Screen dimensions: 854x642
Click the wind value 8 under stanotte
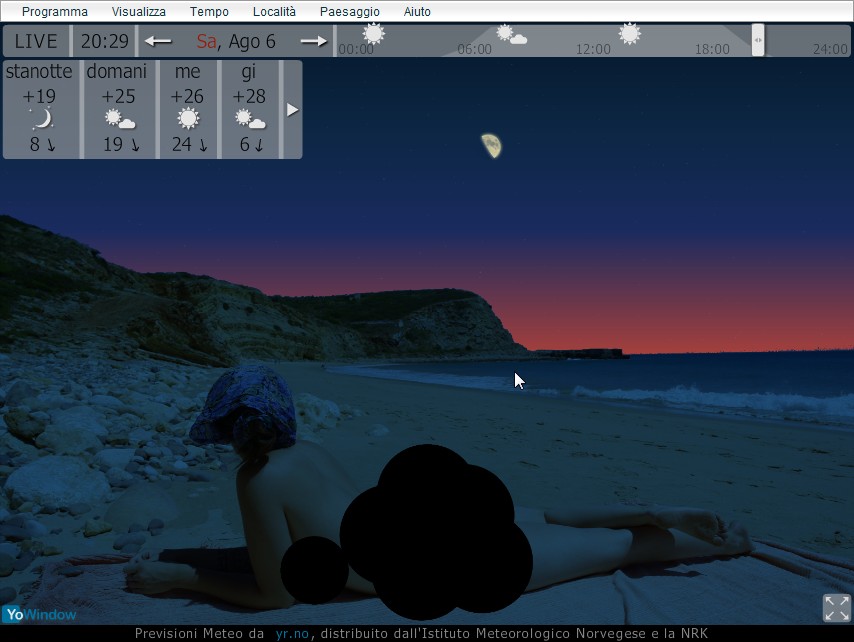coord(35,144)
